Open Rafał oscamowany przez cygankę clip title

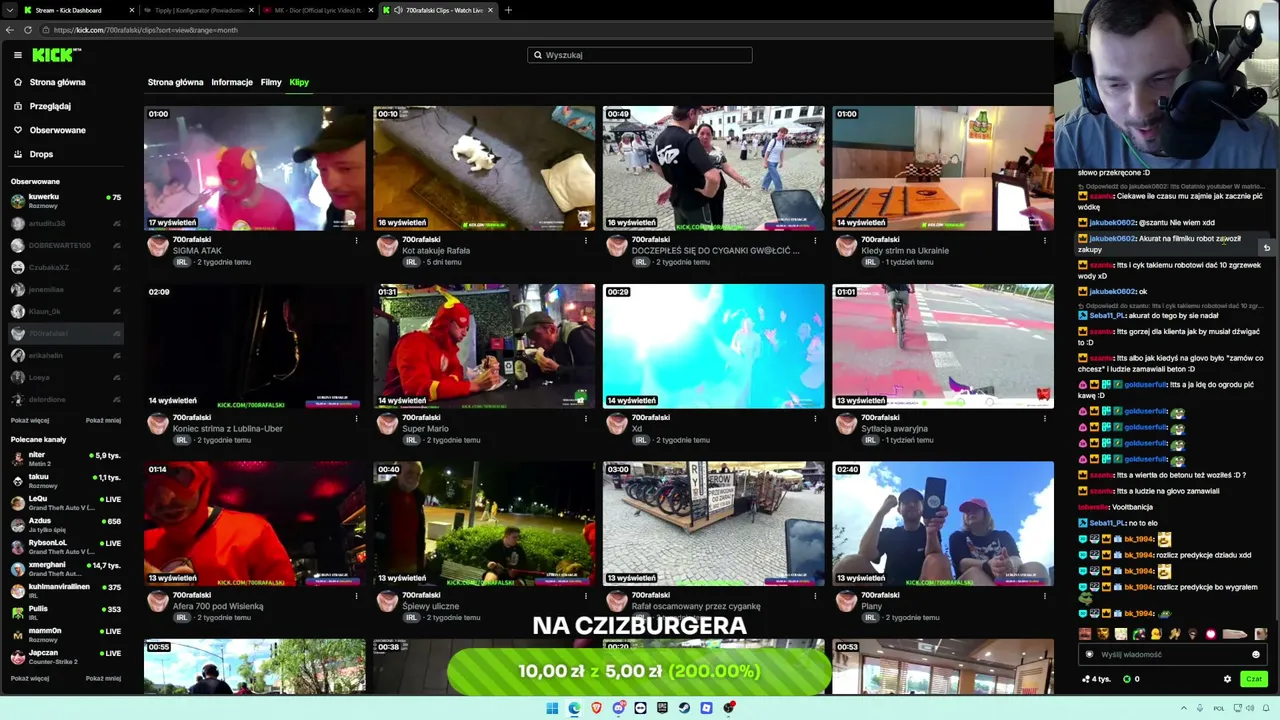click(696, 606)
